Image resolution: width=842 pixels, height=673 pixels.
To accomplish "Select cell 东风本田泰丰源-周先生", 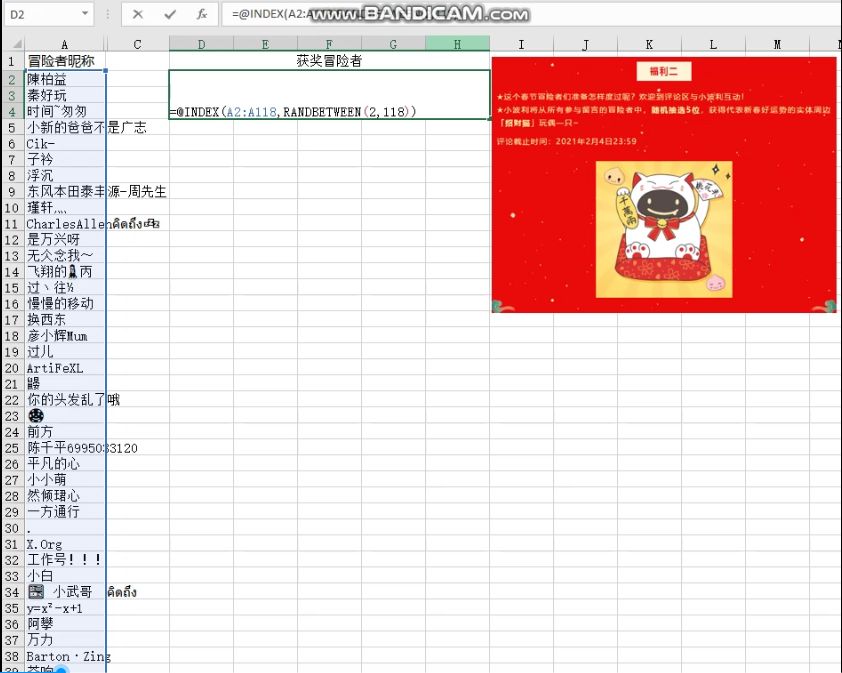I will tap(64, 191).
